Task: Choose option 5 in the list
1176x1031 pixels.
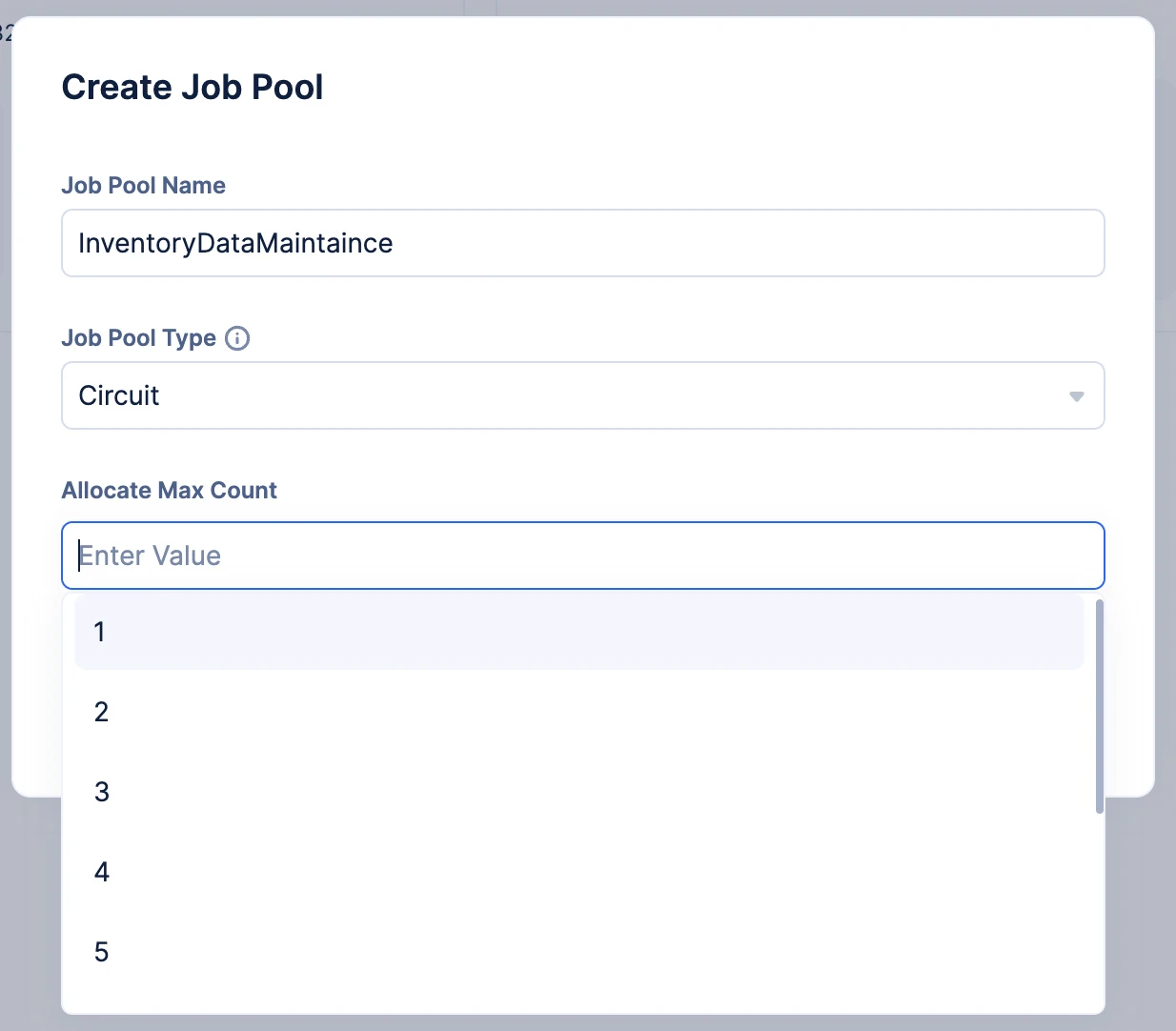Action: 578,952
